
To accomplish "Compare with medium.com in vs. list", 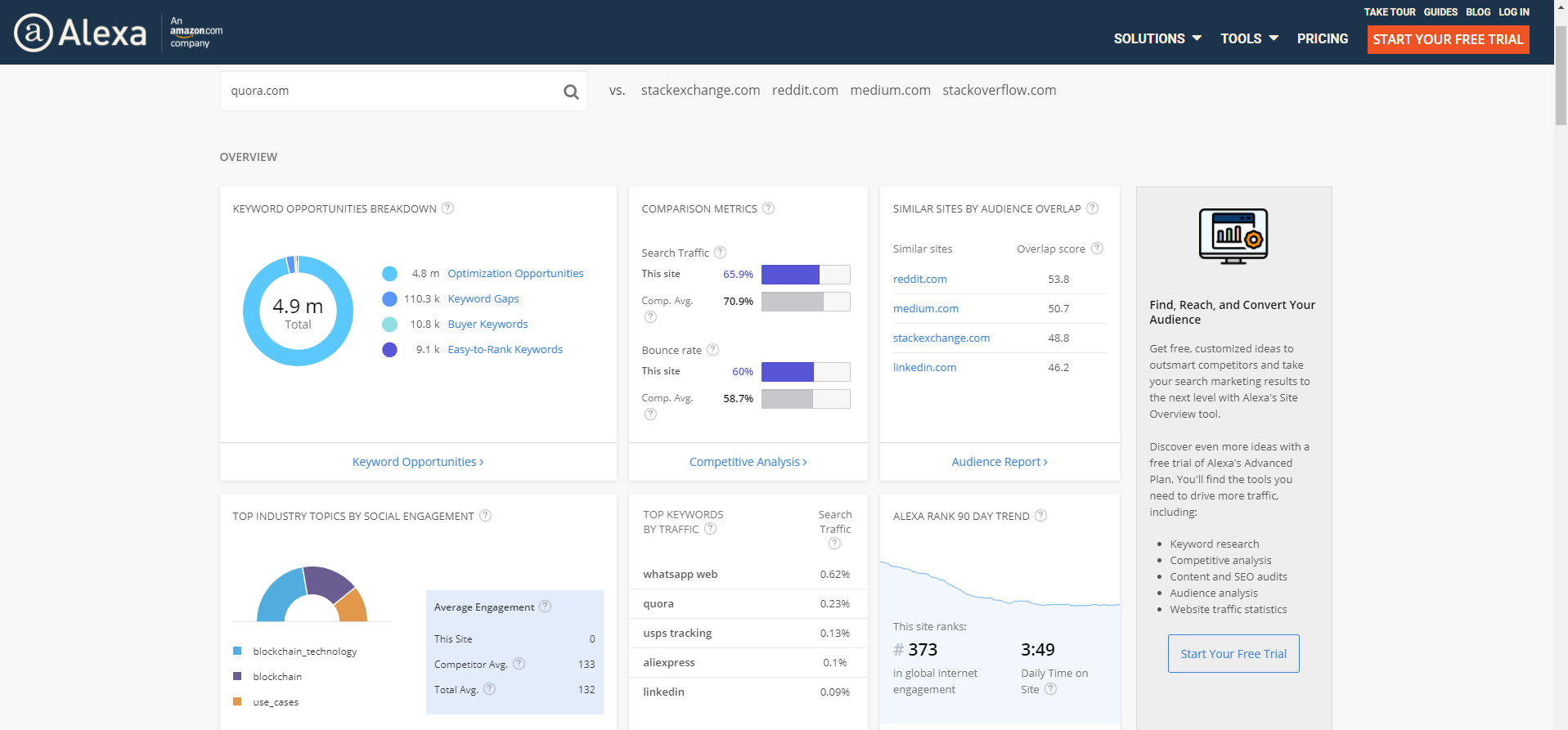I will (890, 90).
